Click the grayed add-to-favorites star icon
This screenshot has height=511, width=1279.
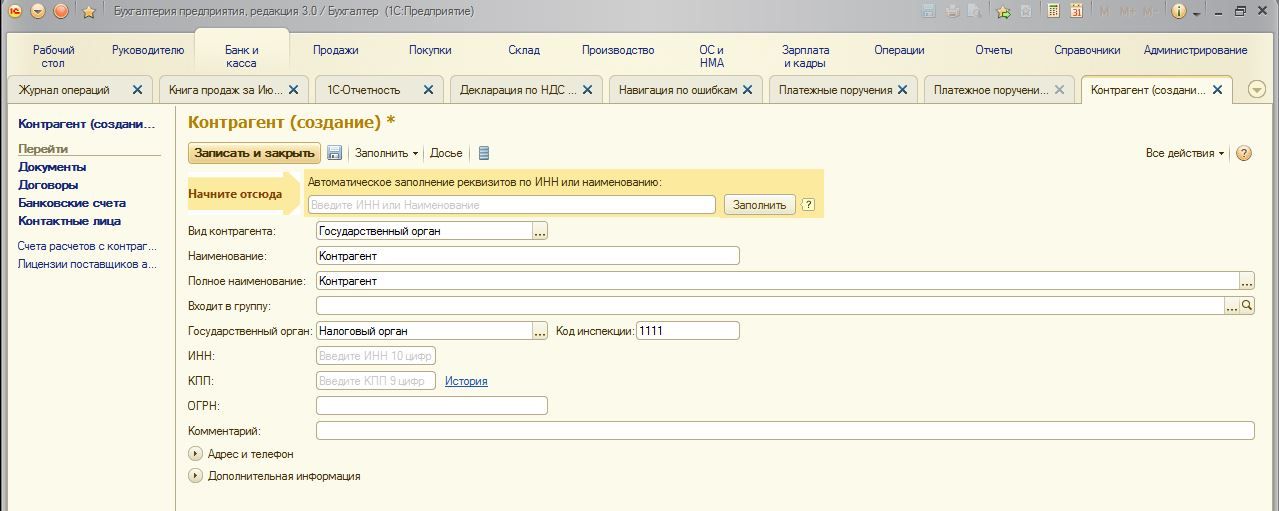[x=1027, y=12]
